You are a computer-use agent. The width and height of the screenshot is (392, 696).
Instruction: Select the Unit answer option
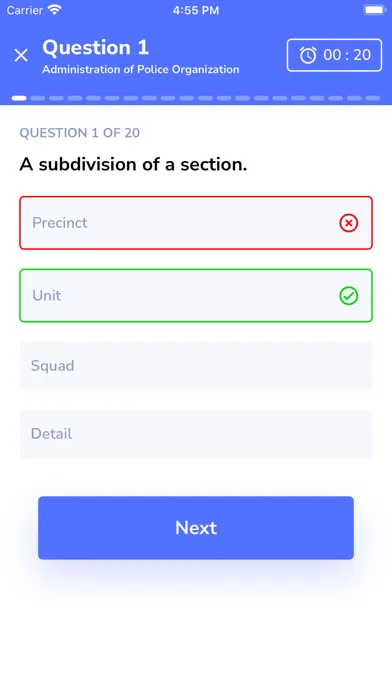[x=196, y=296]
